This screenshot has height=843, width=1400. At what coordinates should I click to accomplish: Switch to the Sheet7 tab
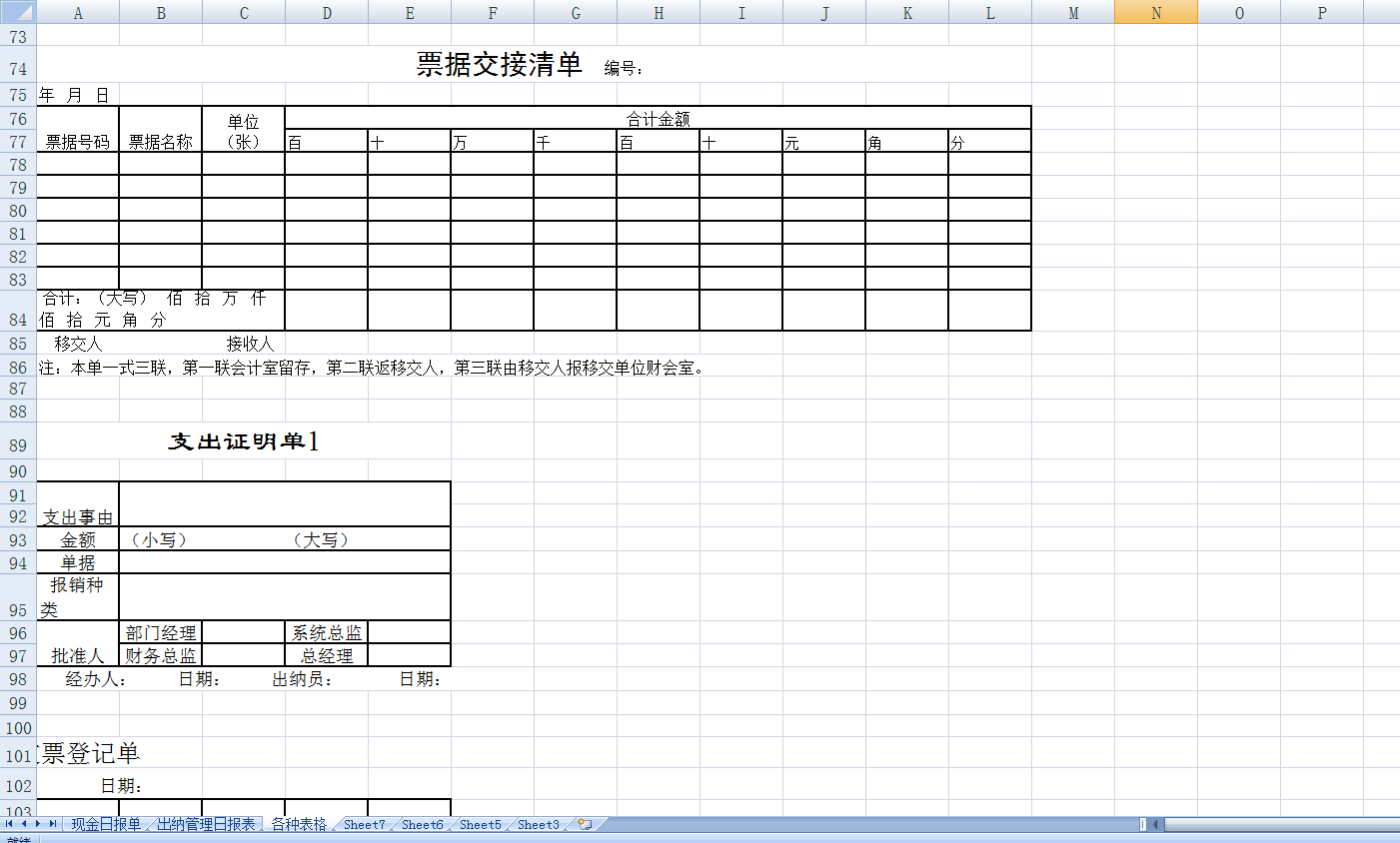coord(364,824)
